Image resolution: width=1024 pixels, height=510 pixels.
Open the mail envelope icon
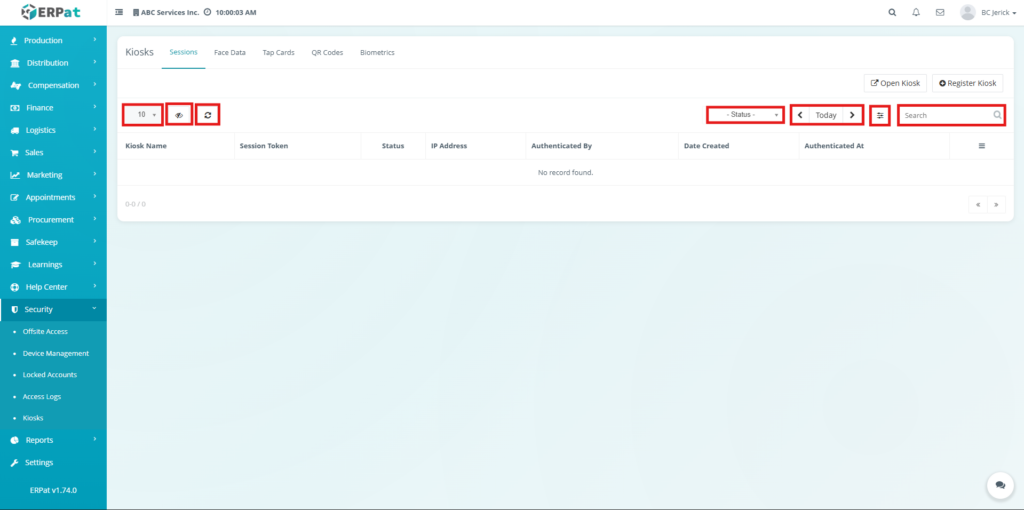click(x=940, y=13)
